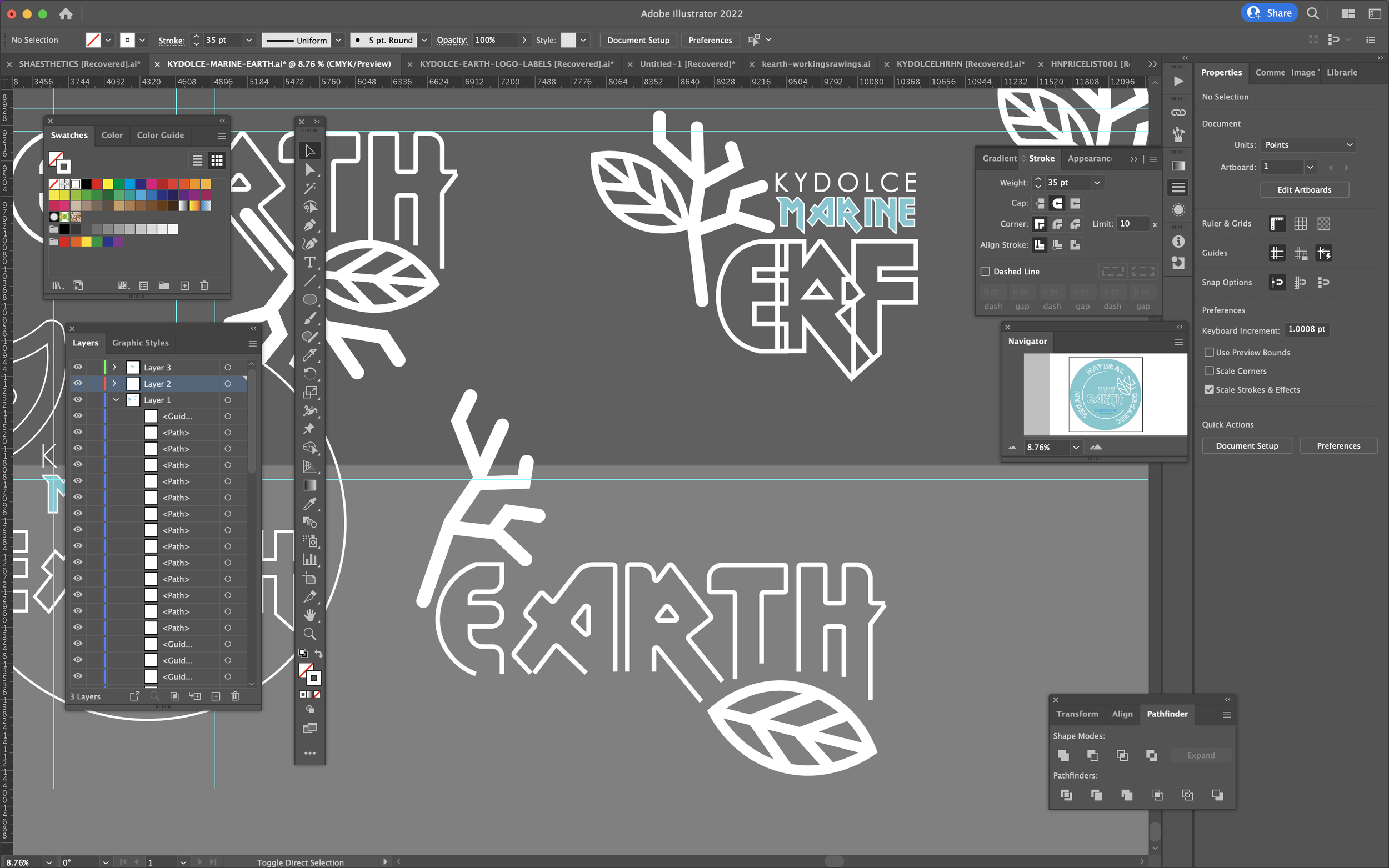
Task: Click the Round Cap stroke icon
Action: pyautogui.click(x=1057, y=203)
